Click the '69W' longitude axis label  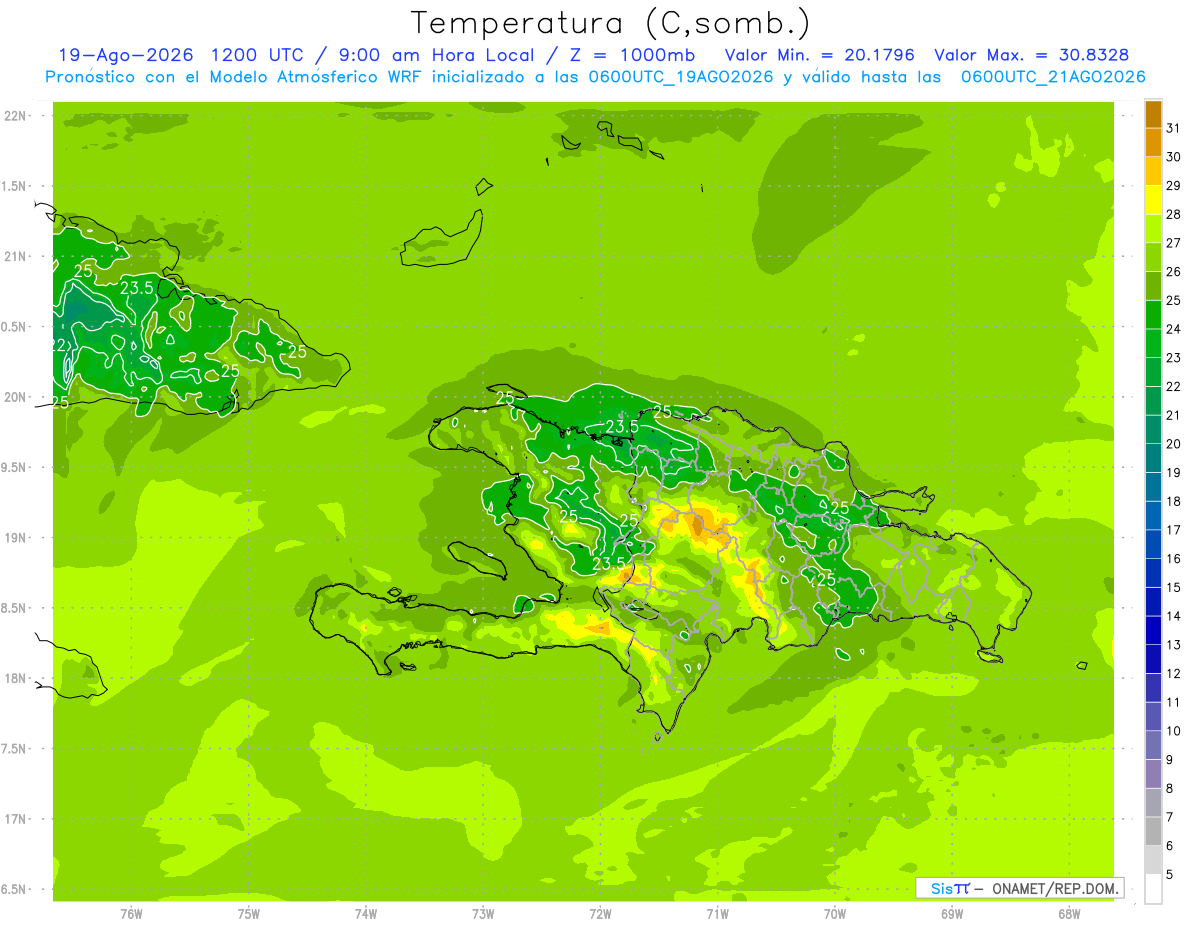coord(952,914)
